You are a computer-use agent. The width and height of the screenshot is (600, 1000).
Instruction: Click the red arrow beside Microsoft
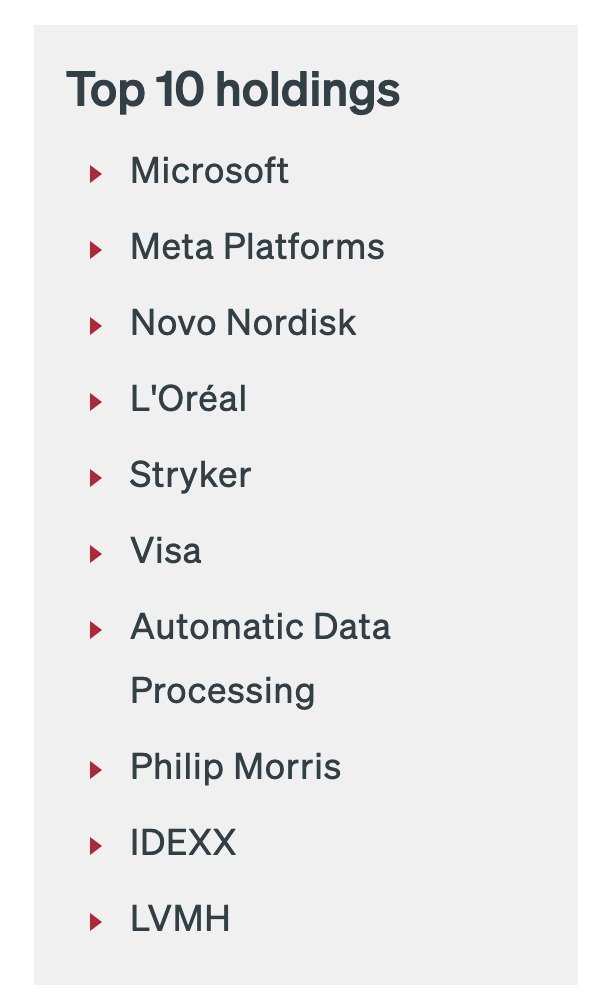pos(96,174)
